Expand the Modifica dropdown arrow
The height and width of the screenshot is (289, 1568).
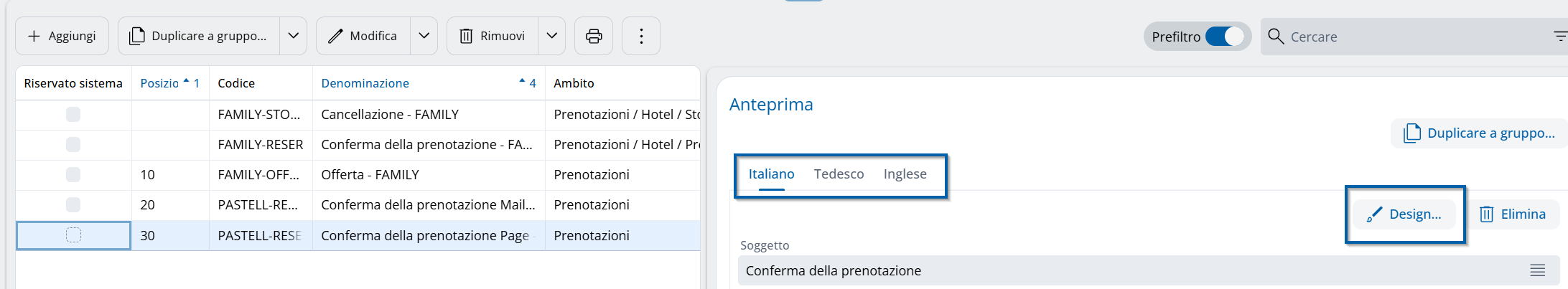[x=424, y=36]
